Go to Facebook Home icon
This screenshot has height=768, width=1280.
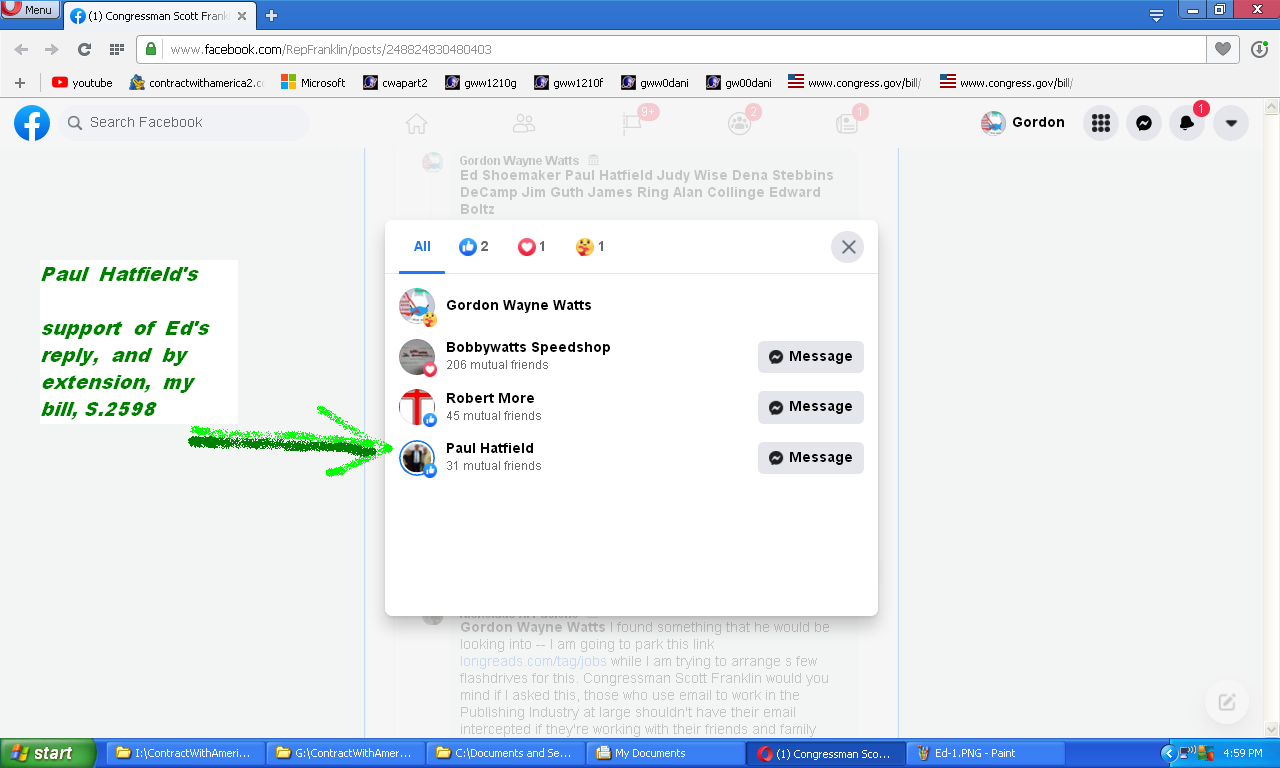click(417, 123)
